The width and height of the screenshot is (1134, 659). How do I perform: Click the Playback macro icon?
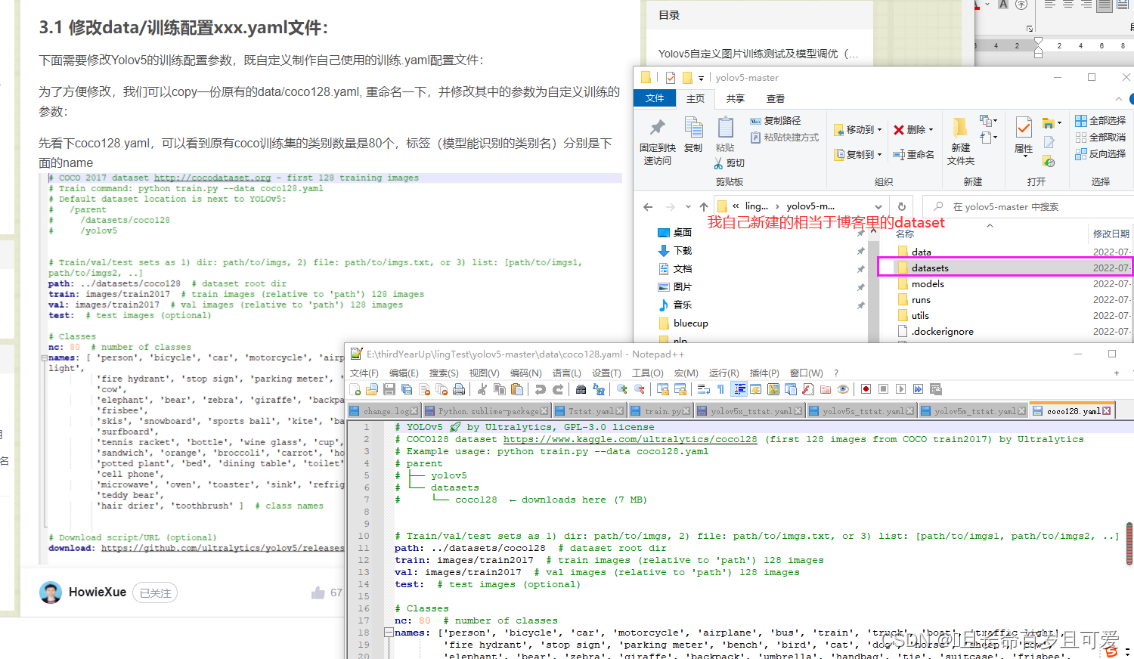pyautogui.click(x=900, y=390)
